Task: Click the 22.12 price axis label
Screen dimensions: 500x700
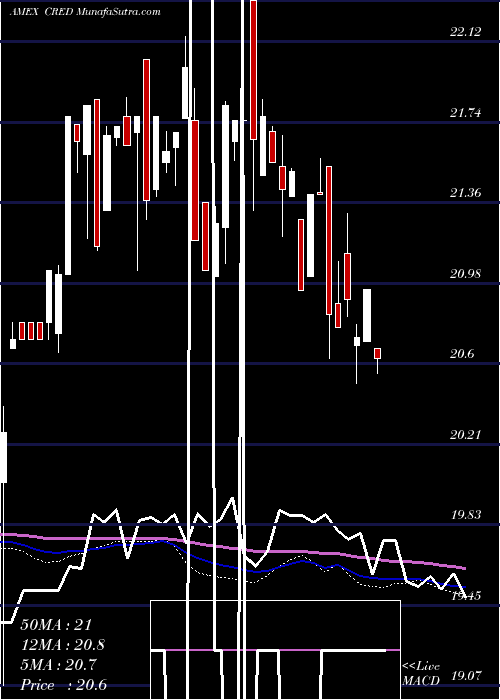Action: pos(466,32)
